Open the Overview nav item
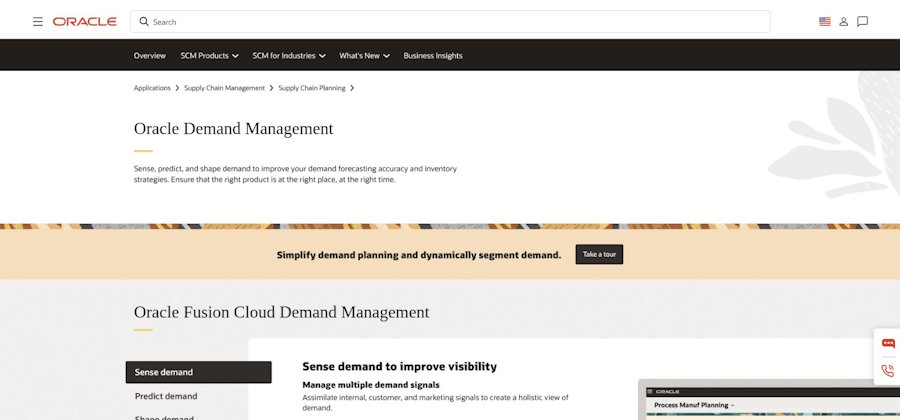900x420 pixels. [150, 56]
